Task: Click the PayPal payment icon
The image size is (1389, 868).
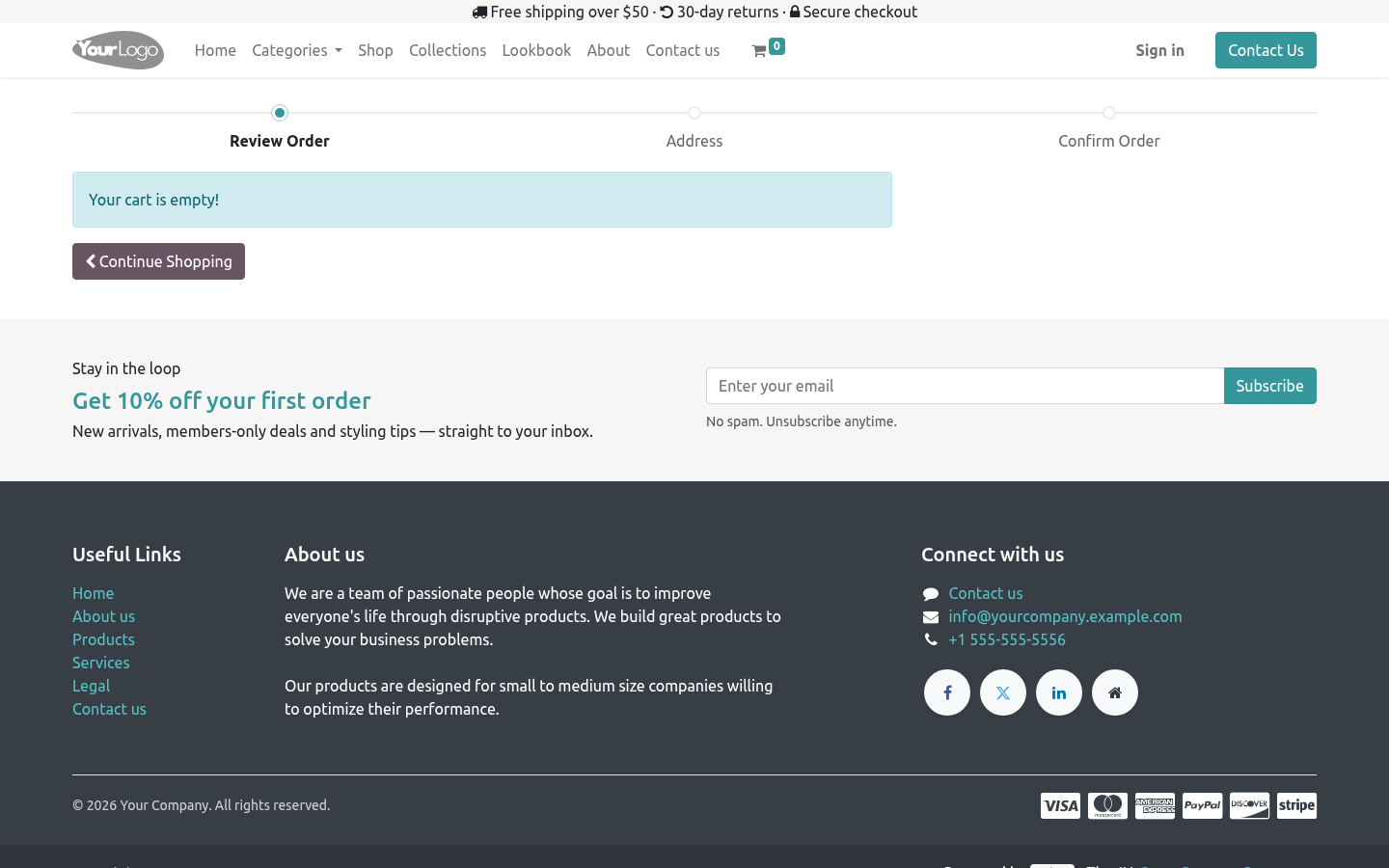Action: tap(1202, 805)
